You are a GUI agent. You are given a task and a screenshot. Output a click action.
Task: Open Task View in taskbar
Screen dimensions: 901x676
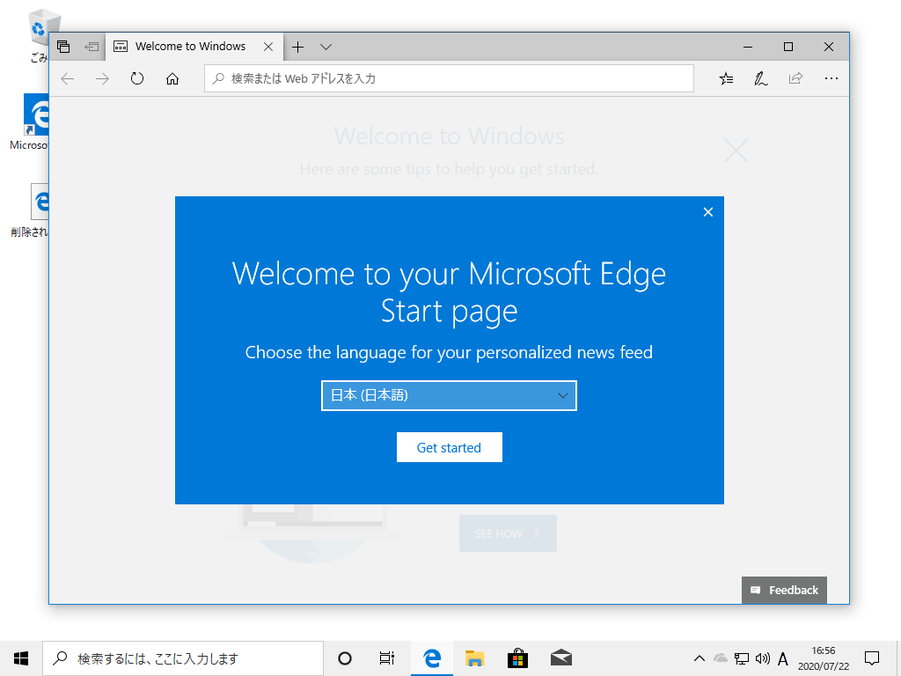click(387, 659)
